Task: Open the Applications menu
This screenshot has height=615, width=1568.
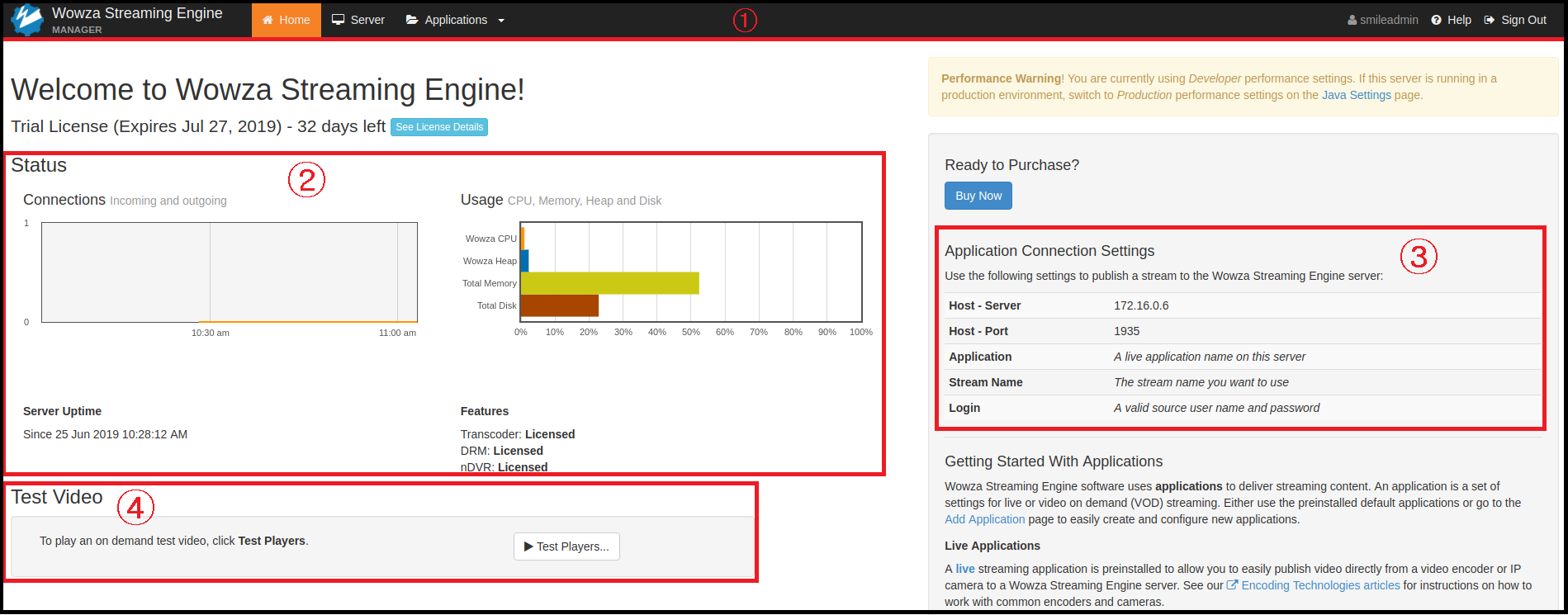Action: coord(456,20)
